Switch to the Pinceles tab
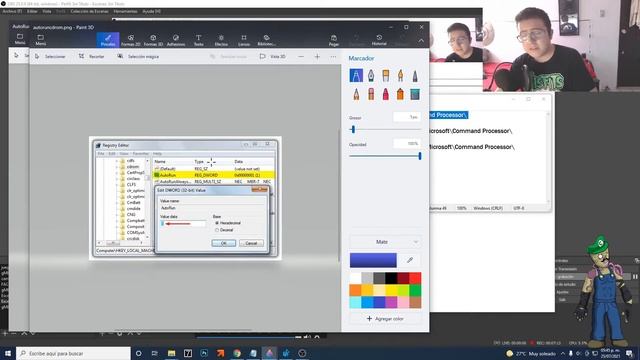This screenshot has width=640, height=360. (x=108, y=40)
